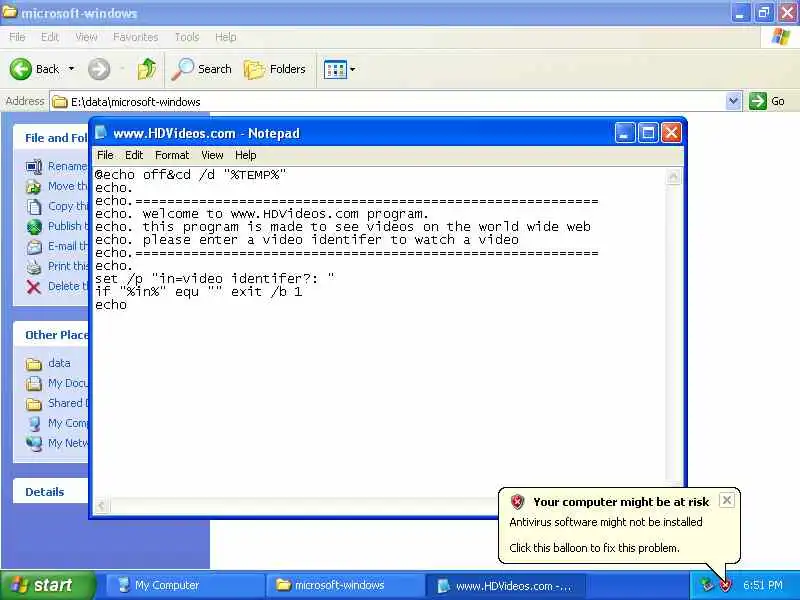Open Explorer Edit menu
The image size is (800, 600).
coord(49,37)
